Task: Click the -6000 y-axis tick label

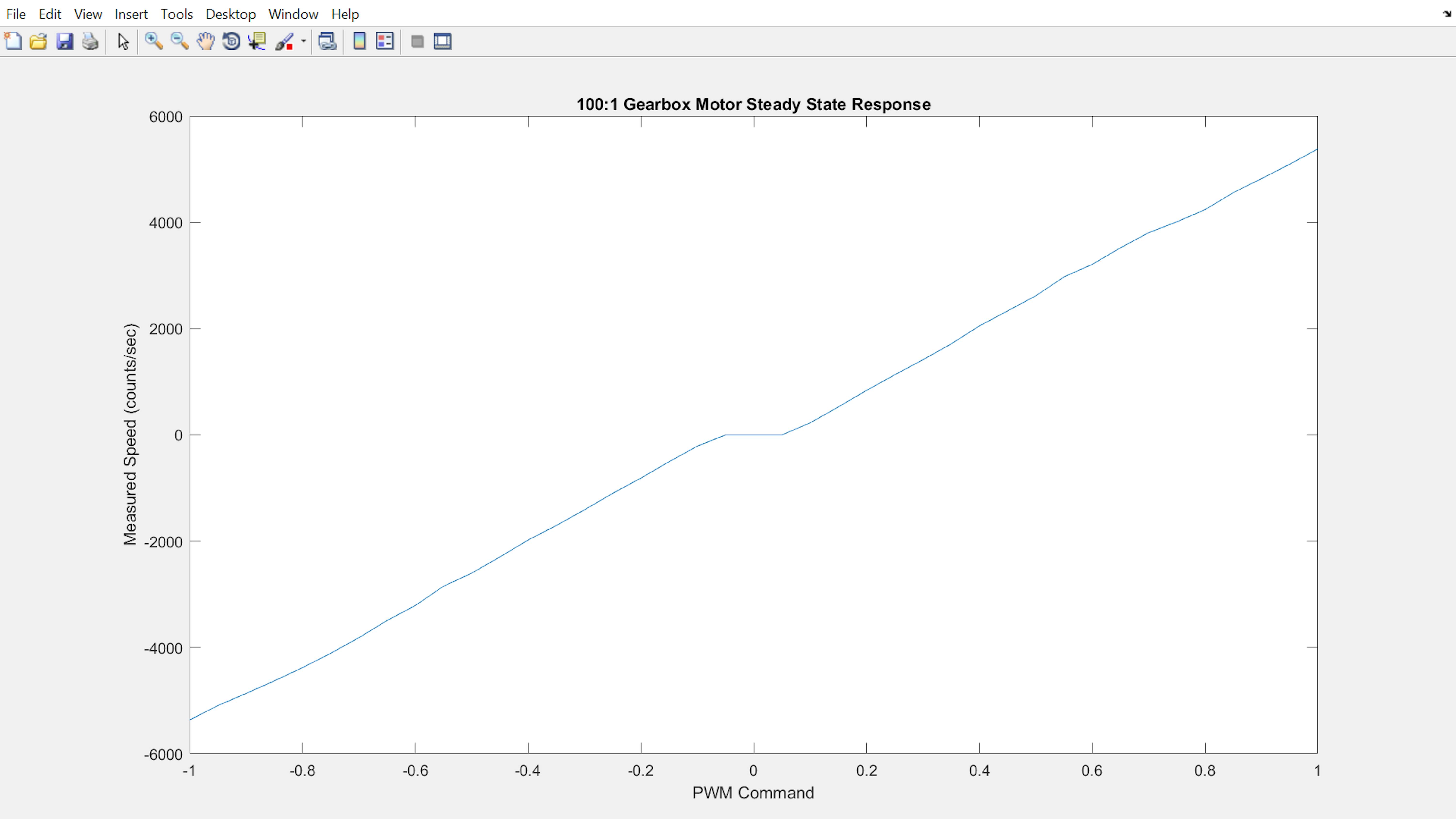Action: [163, 754]
